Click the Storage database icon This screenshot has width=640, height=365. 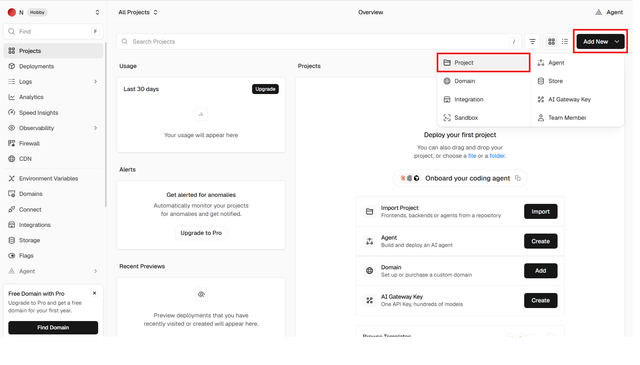pos(11,240)
